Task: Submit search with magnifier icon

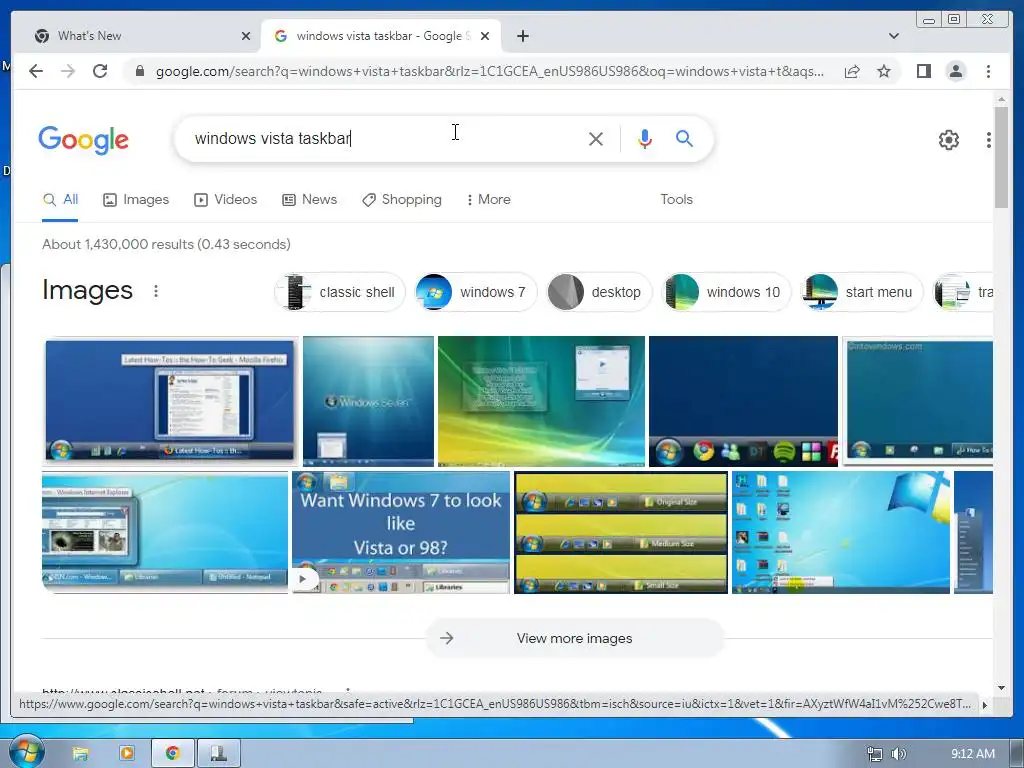Action: (x=684, y=138)
